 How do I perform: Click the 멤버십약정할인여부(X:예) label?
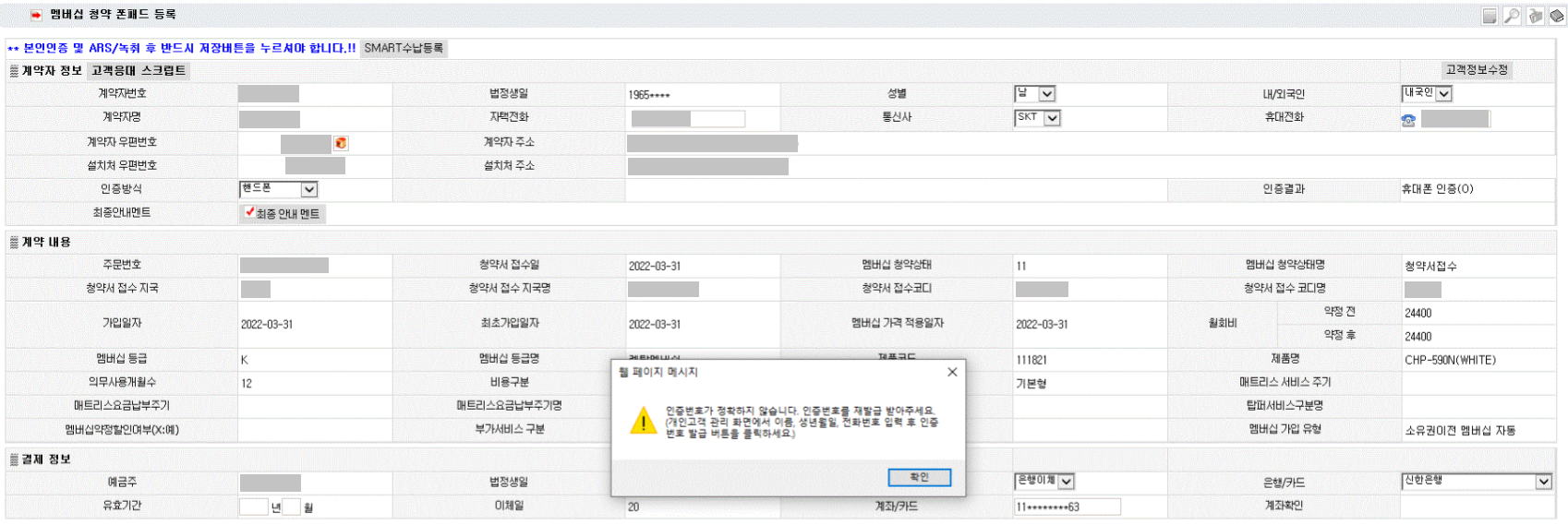[x=122, y=429]
